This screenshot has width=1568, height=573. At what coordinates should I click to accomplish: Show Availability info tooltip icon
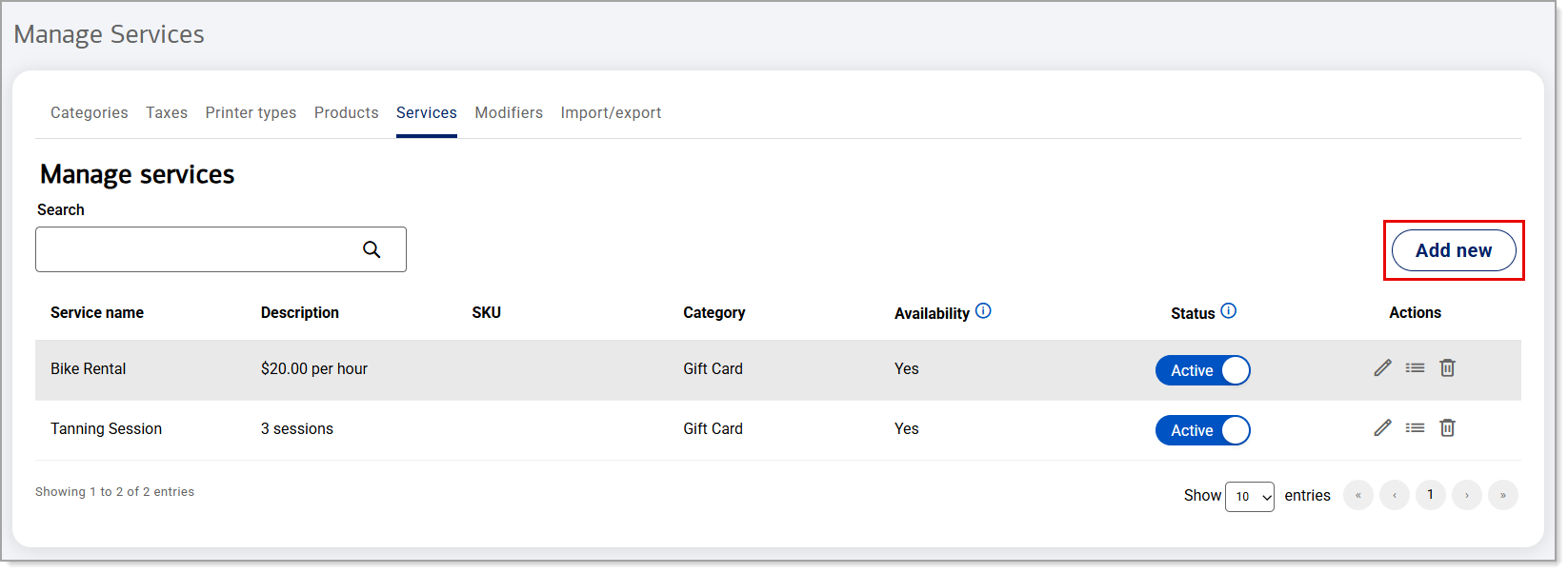[983, 311]
